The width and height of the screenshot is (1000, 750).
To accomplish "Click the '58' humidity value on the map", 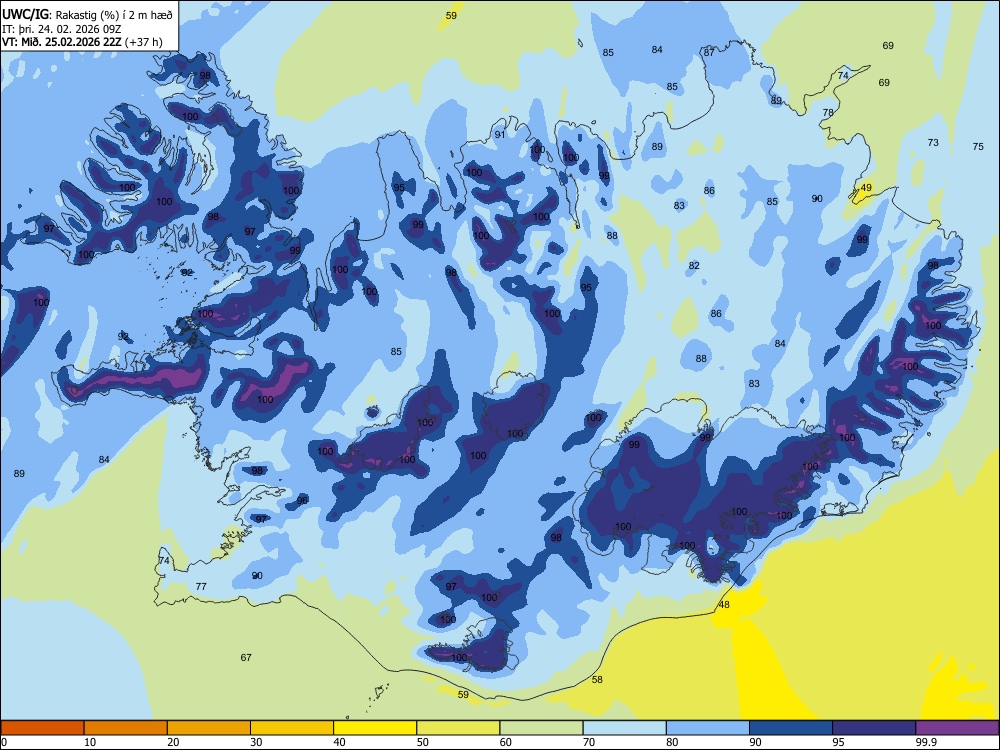I will [597, 679].
